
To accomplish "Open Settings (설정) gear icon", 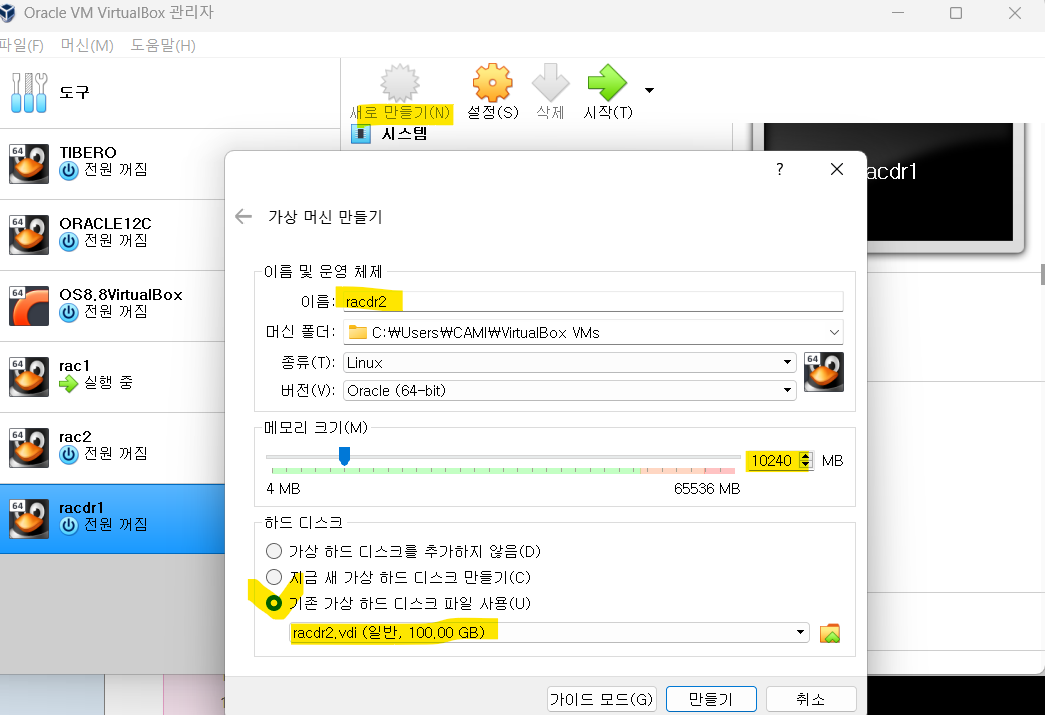I will pos(493,83).
